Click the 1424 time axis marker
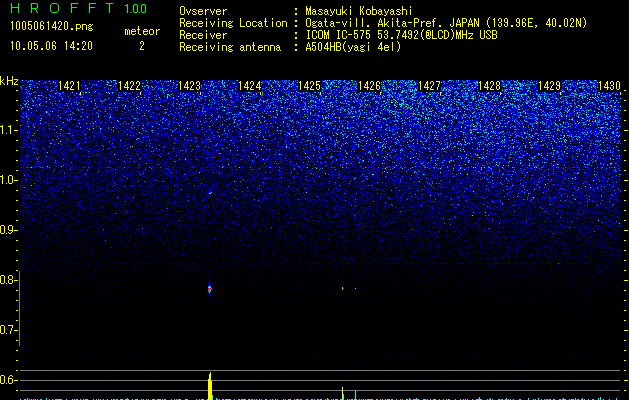 click(x=250, y=86)
